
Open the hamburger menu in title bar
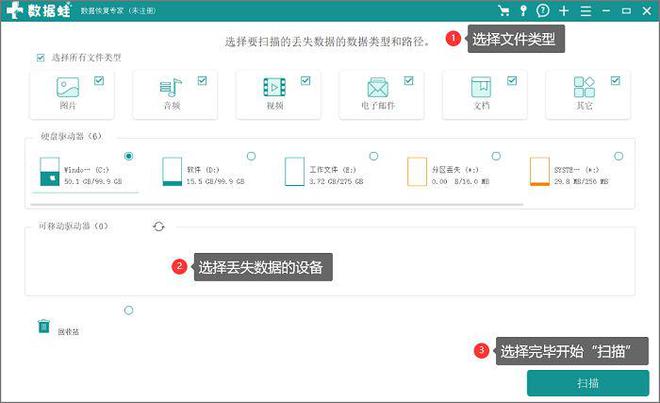pyautogui.click(x=585, y=11)
